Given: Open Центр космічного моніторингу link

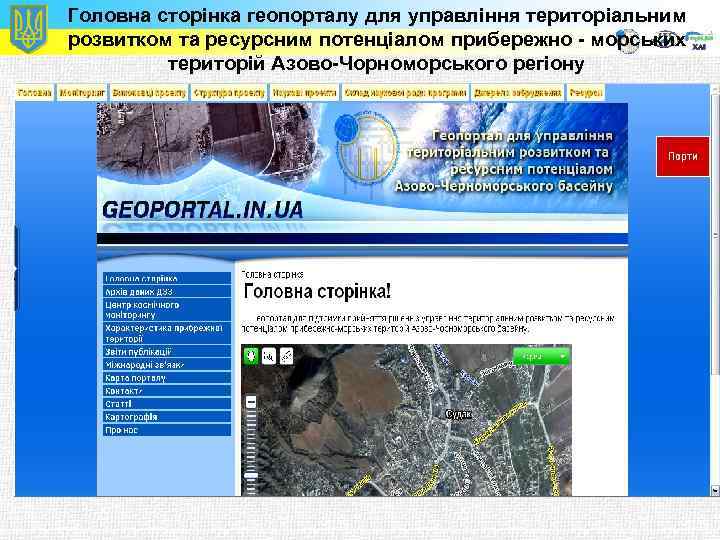Looking at the screenshot, I should pyautogui.click(x=167, y=310).
